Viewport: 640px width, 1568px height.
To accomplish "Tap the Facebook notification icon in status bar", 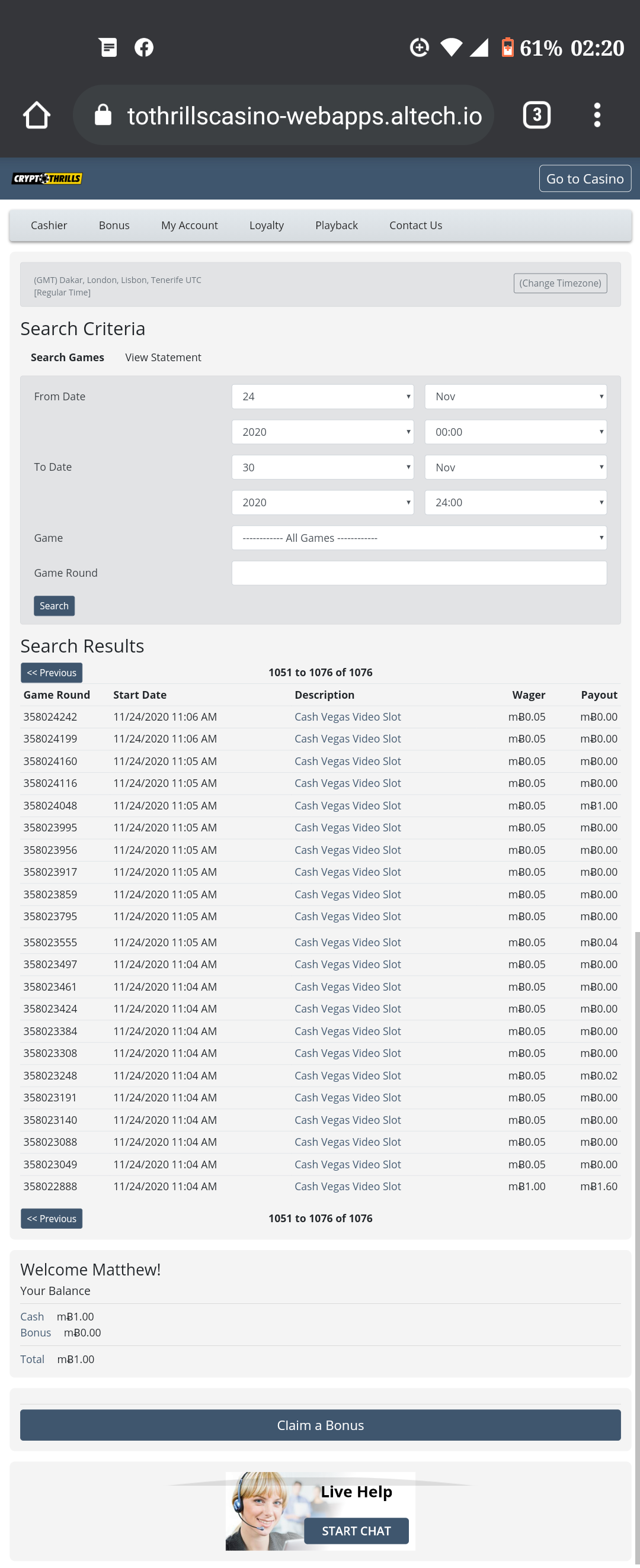I will [x=144, y=47].
